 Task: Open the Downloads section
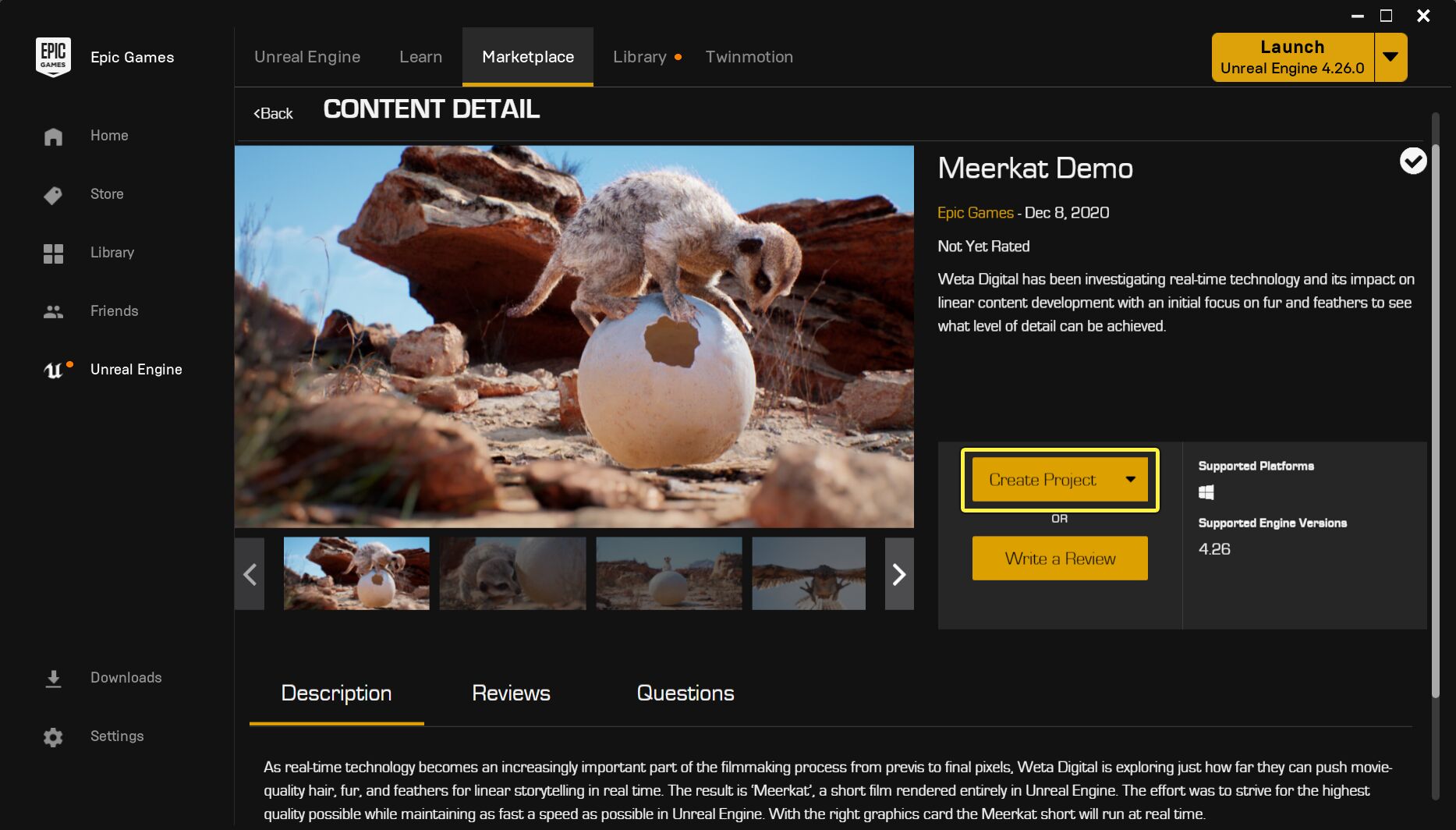53,677
